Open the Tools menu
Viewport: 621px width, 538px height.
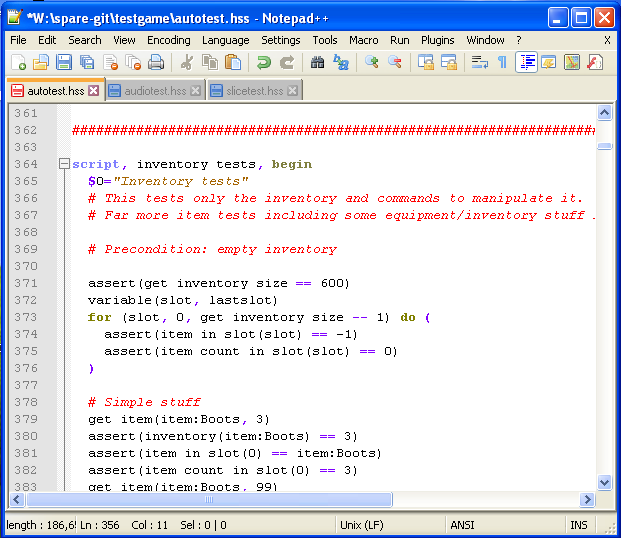click(325, 40)
